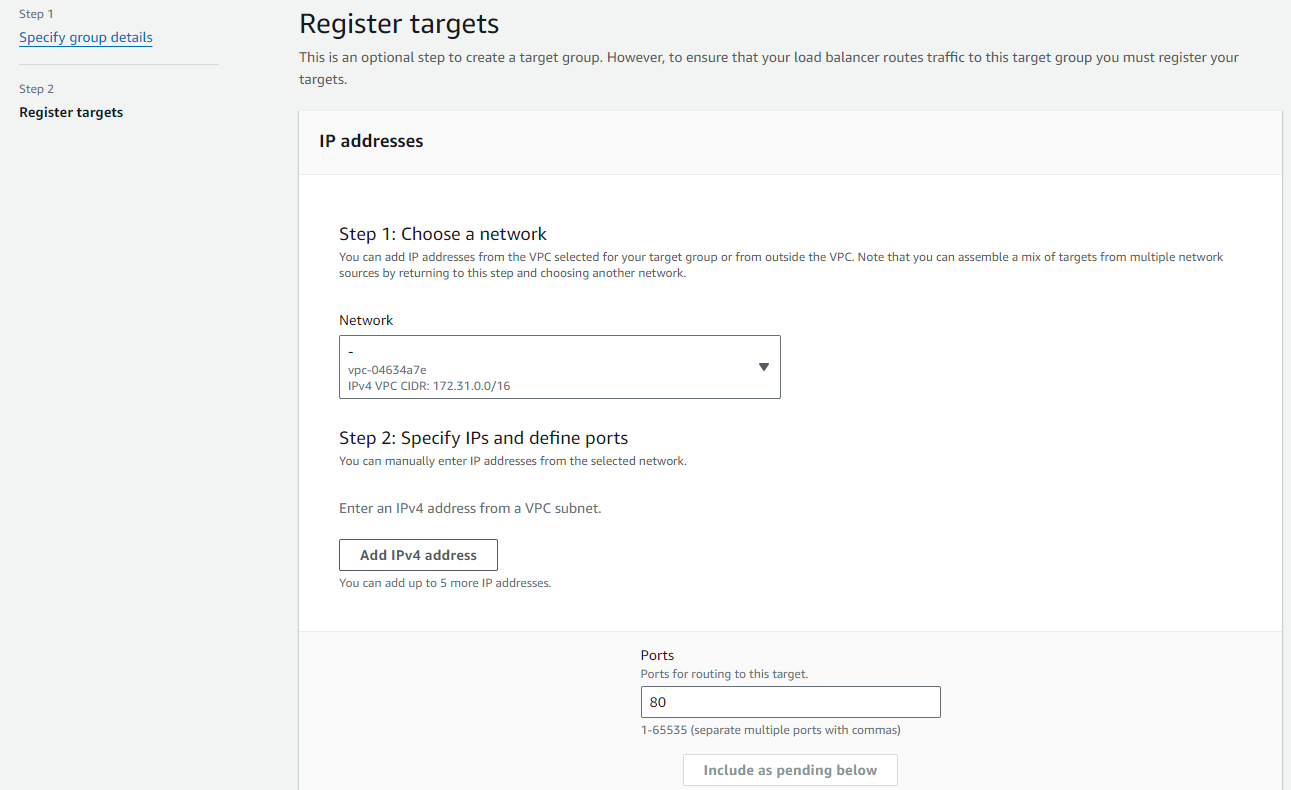Click the Ports field label
The width and height of the screenshot is (1291, 790).
(657, 656)
